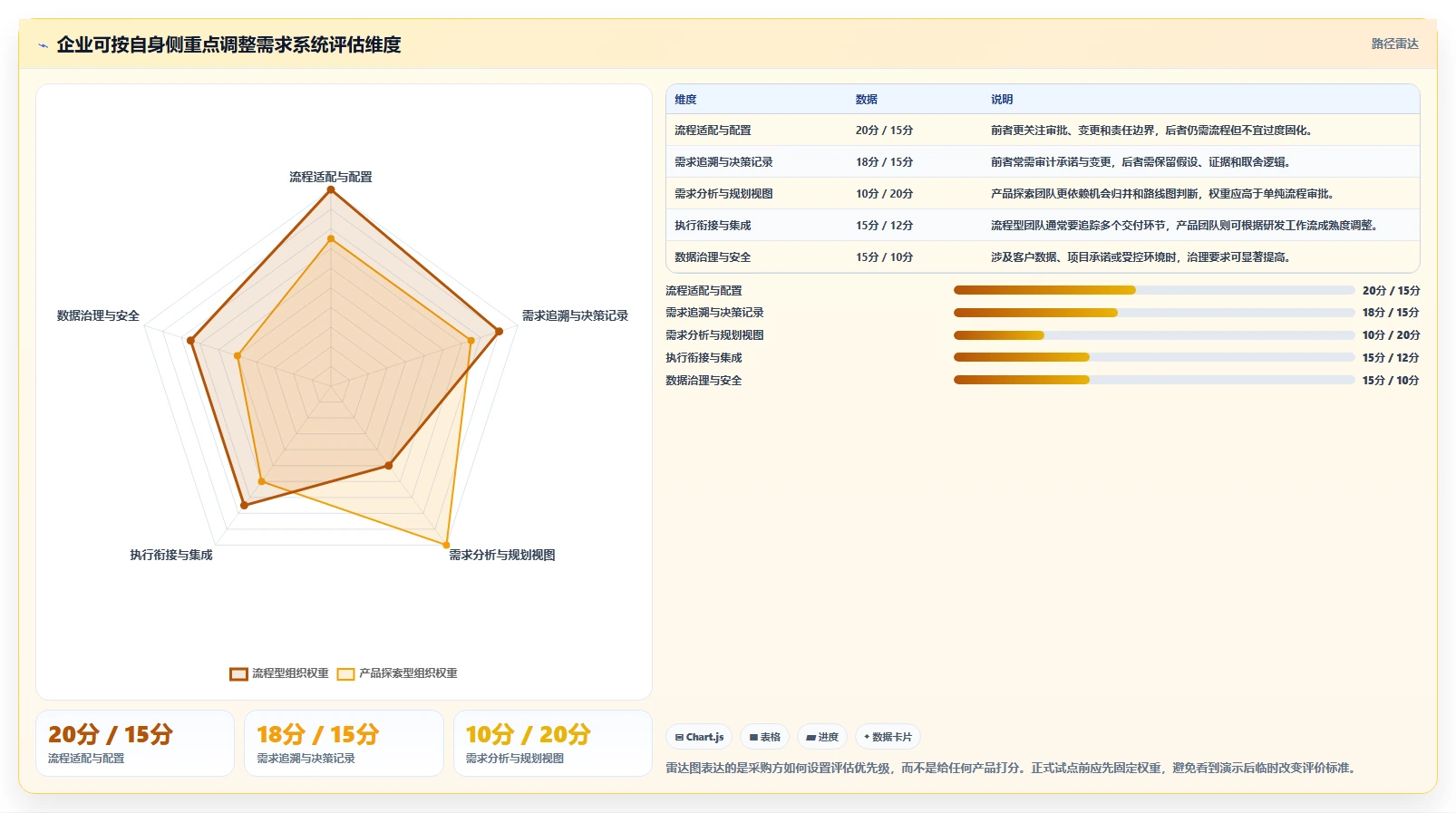The height and width of the screenshot is (813, 1456).
Task: Click the orange radar point on 数据治理与安全 axis
Action: [238, 356]
